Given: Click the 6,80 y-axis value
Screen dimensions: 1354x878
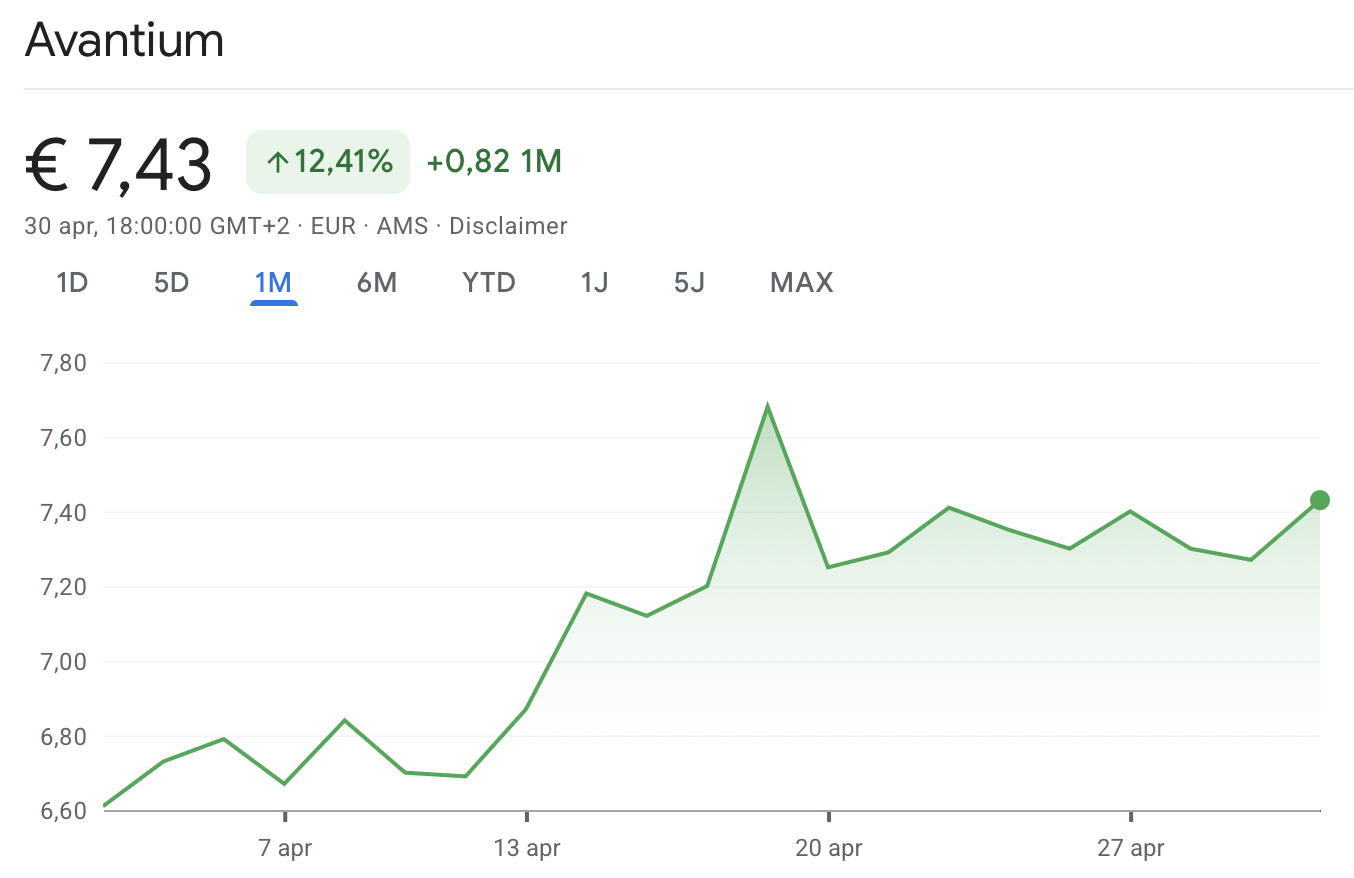Looking at the screenshot, I should 63,736.
